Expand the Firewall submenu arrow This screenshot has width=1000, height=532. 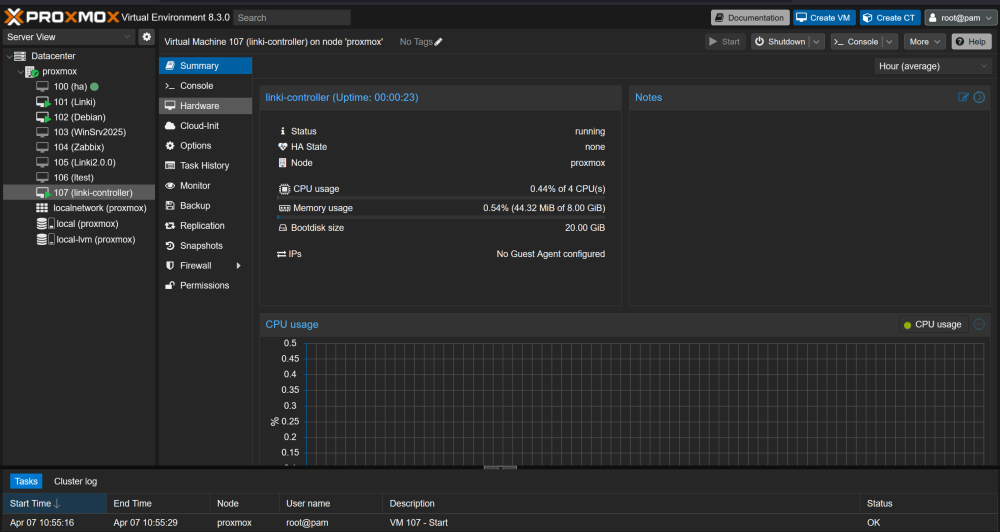239,265
